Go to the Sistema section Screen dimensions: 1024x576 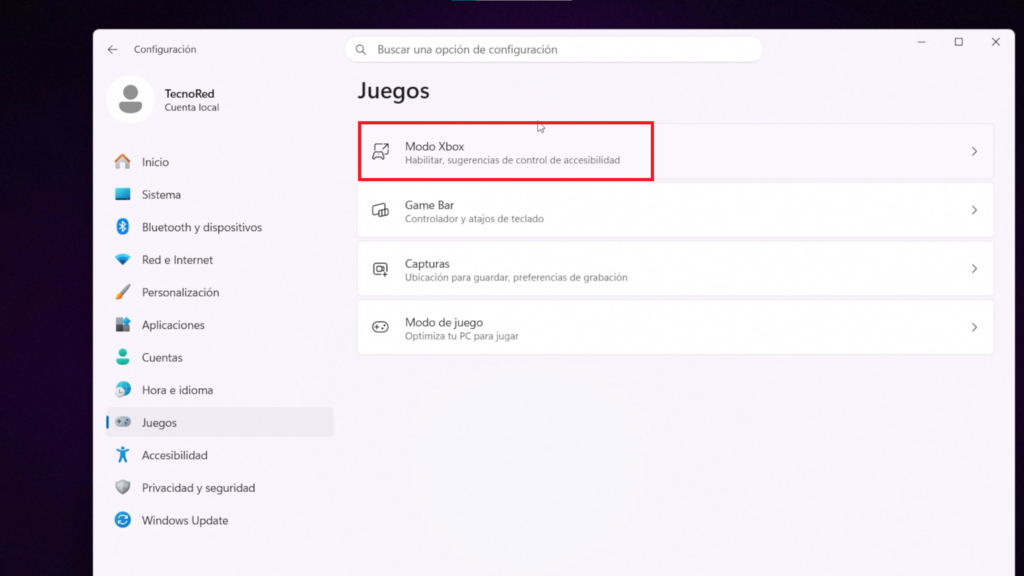219,194
